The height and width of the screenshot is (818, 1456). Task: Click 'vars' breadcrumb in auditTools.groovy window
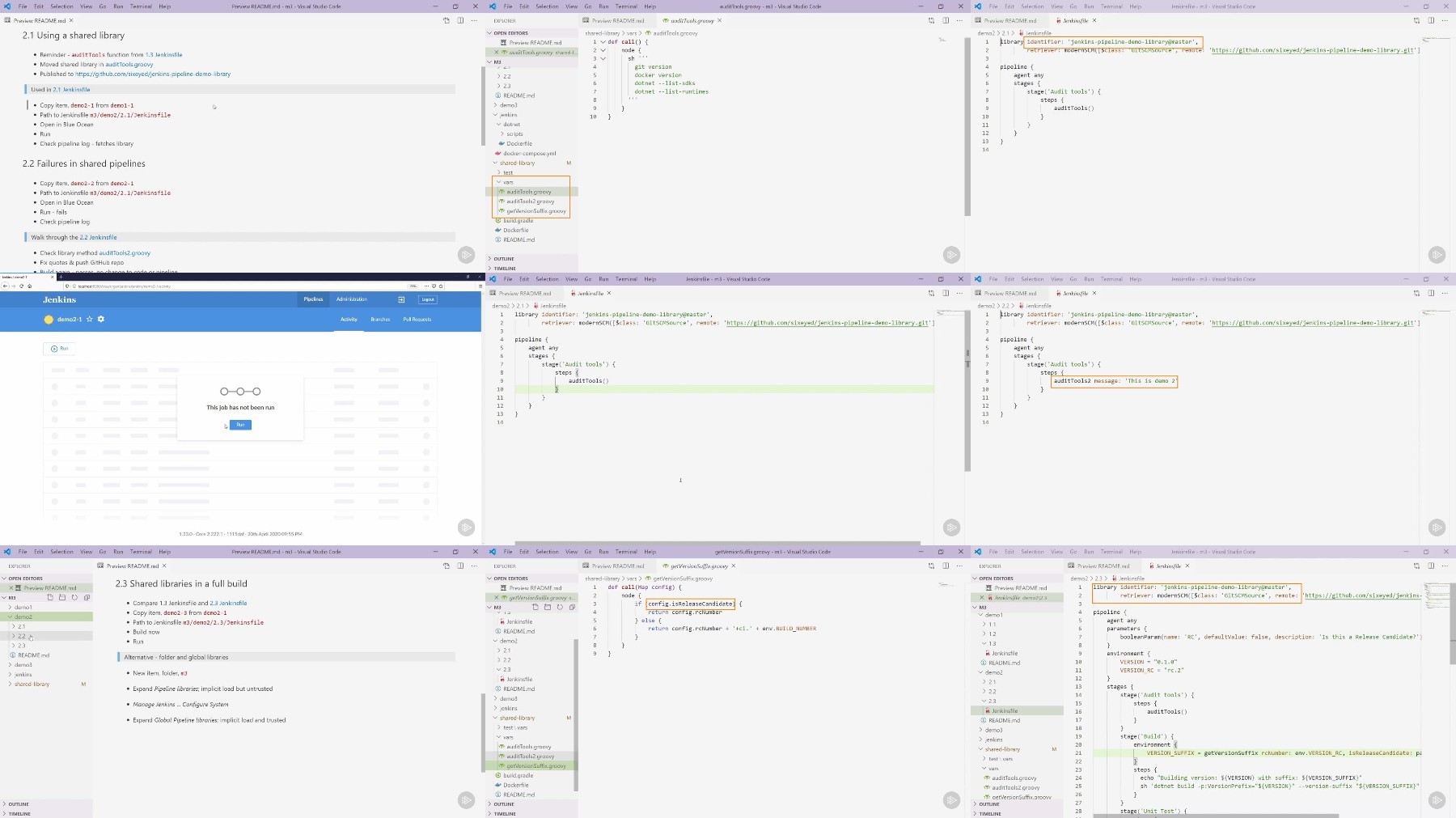click(x=630, y=33)
